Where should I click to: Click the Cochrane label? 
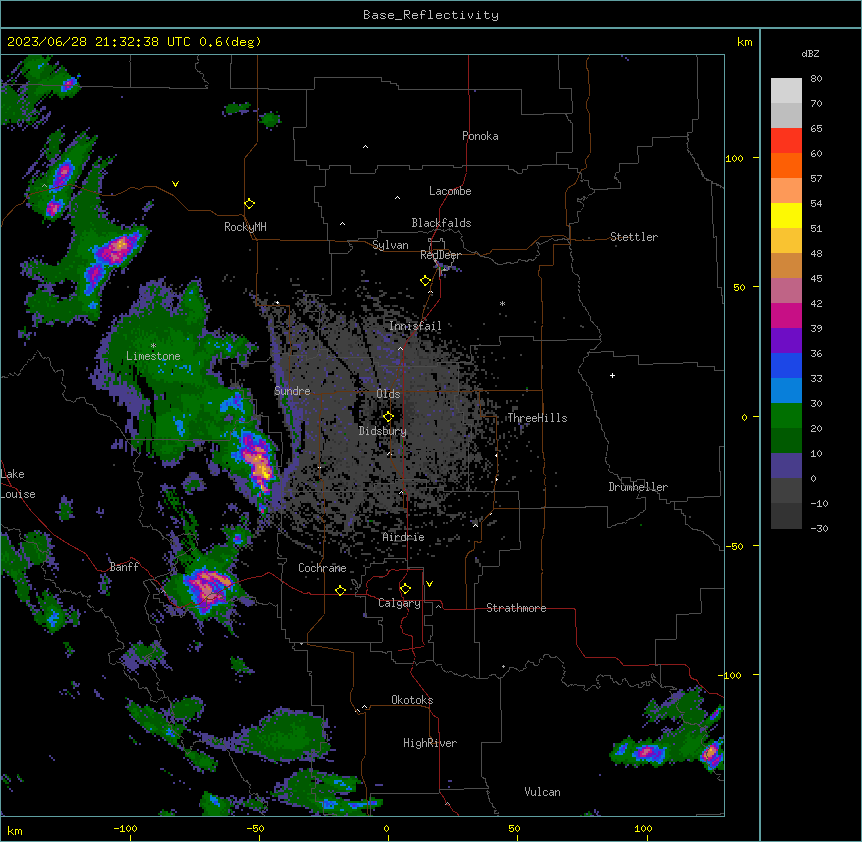point(322,568)
